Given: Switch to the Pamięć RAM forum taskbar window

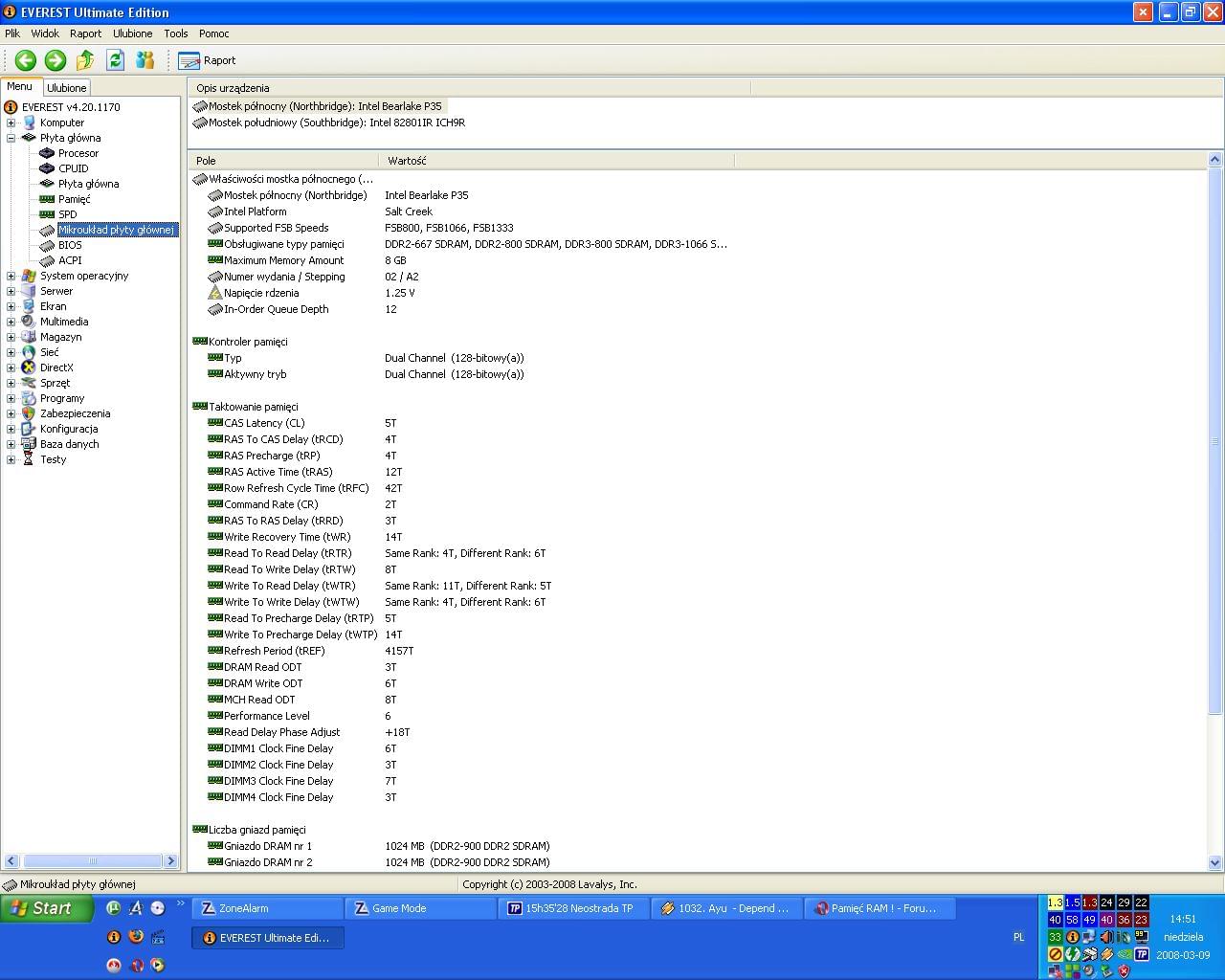Looking at the screenshot, I should (x=880, y=908).
